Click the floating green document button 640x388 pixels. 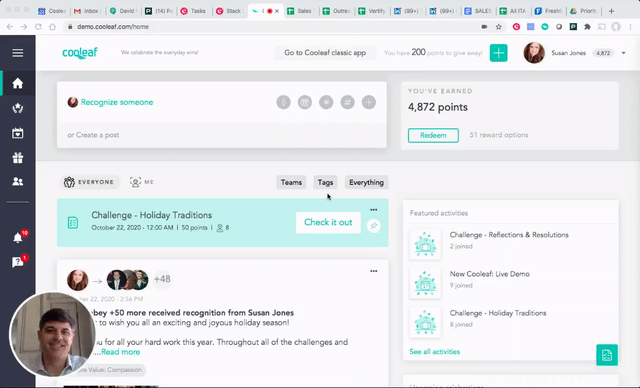[607, 355]
